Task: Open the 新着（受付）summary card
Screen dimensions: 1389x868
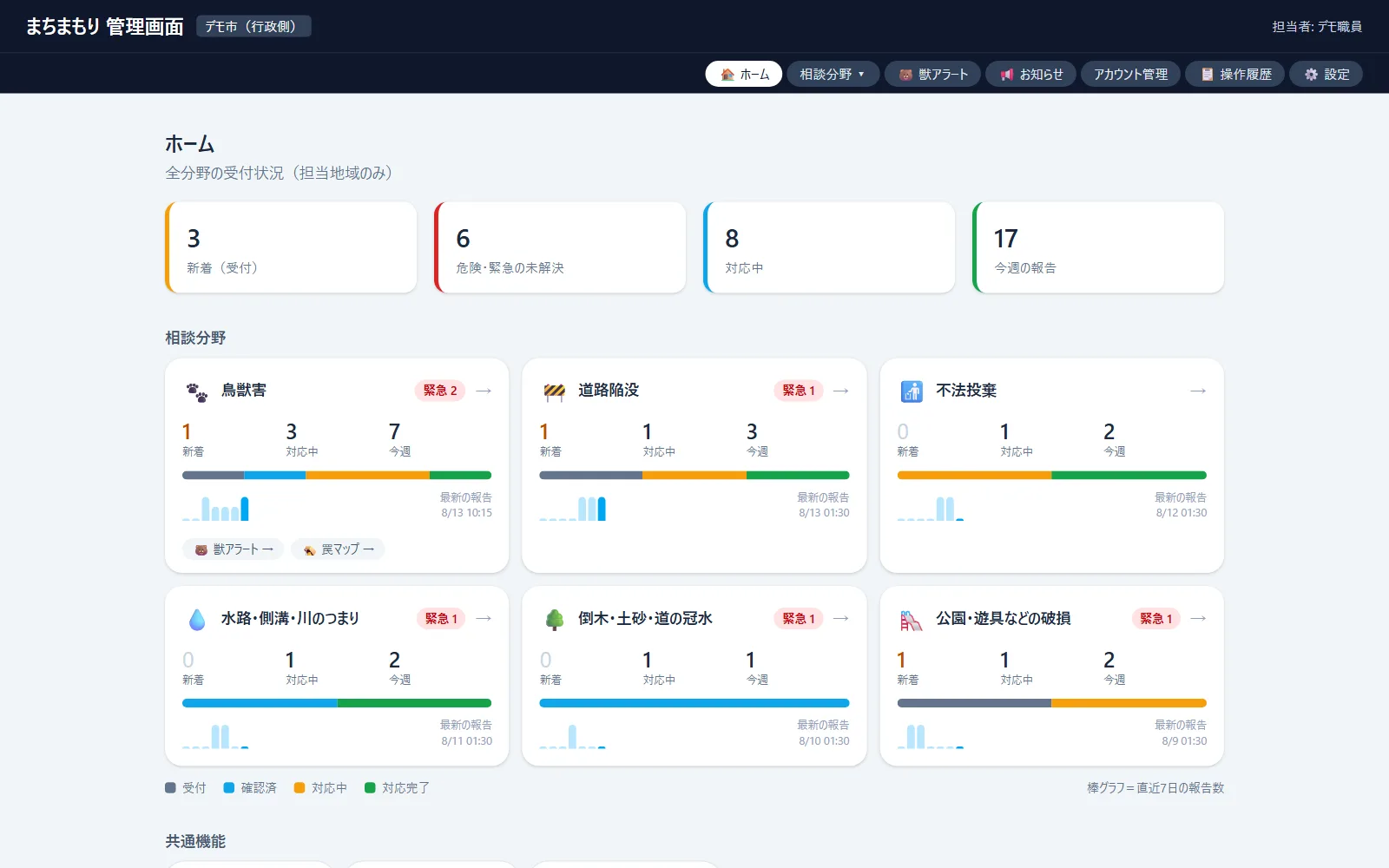Action: coord(291,247)
